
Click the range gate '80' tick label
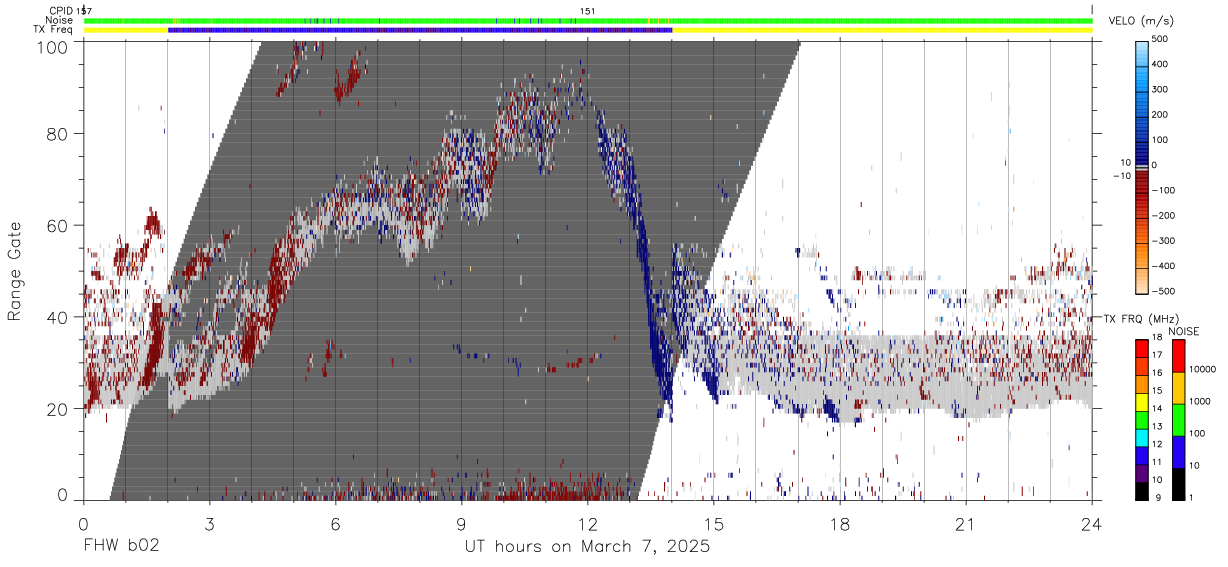59,134
